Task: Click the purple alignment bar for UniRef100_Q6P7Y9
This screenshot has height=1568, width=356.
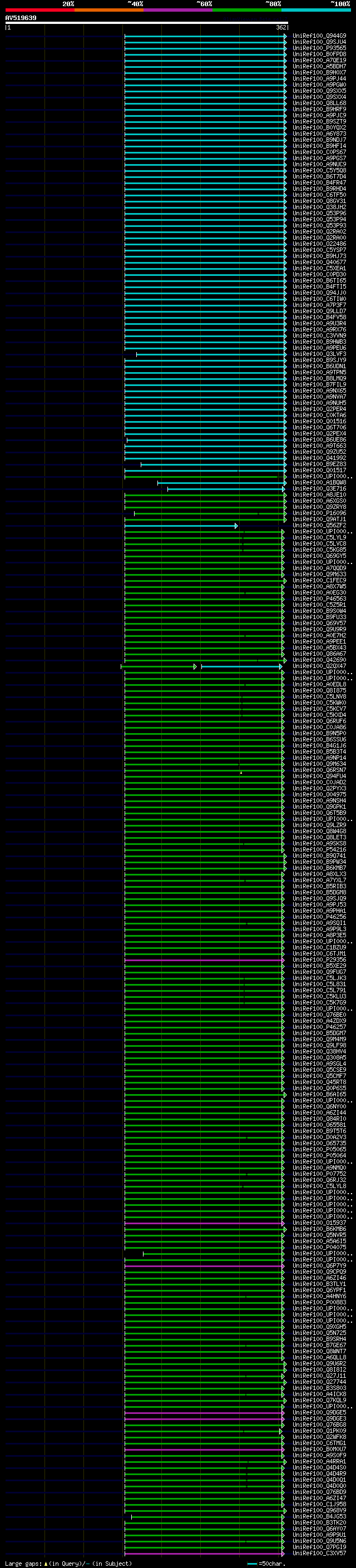Action: (204, 1265)
